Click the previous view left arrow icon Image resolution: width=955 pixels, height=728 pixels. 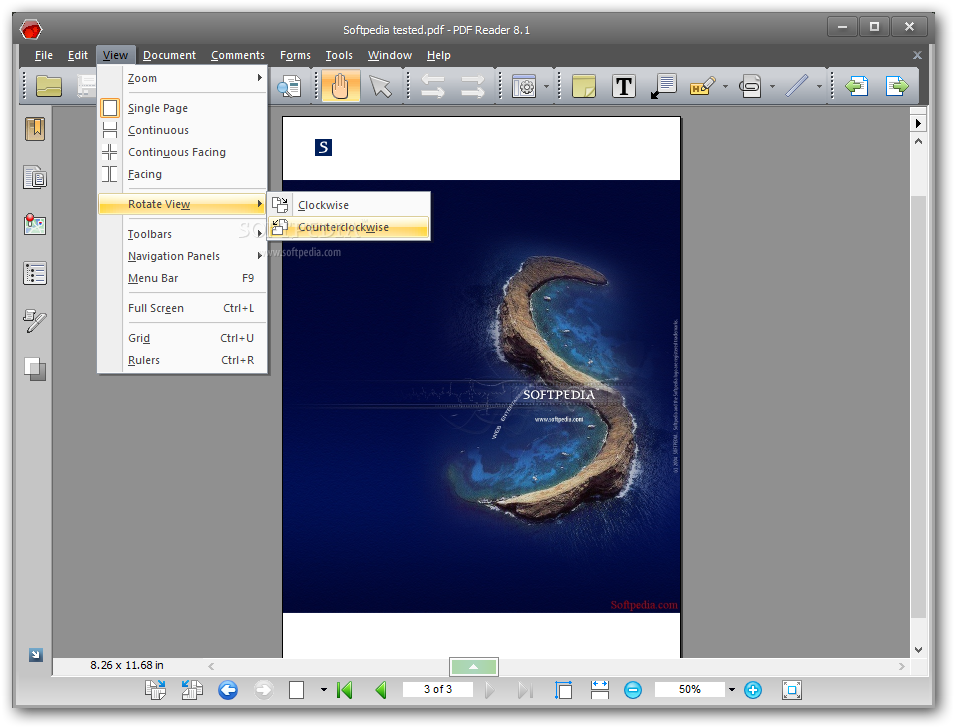(432, 86)
